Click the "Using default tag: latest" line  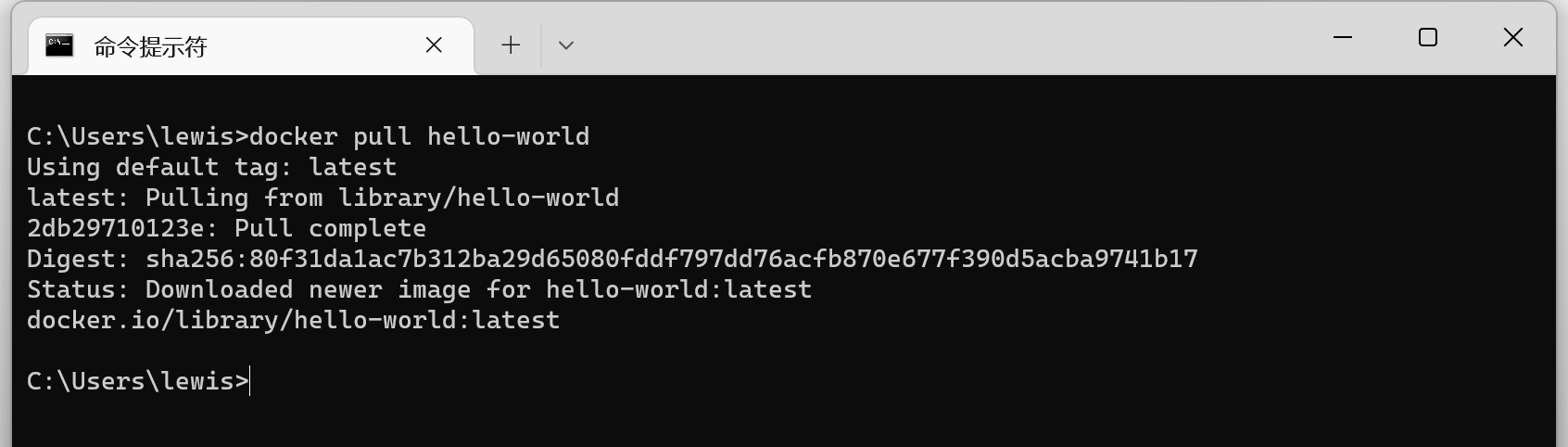point(211,168)
